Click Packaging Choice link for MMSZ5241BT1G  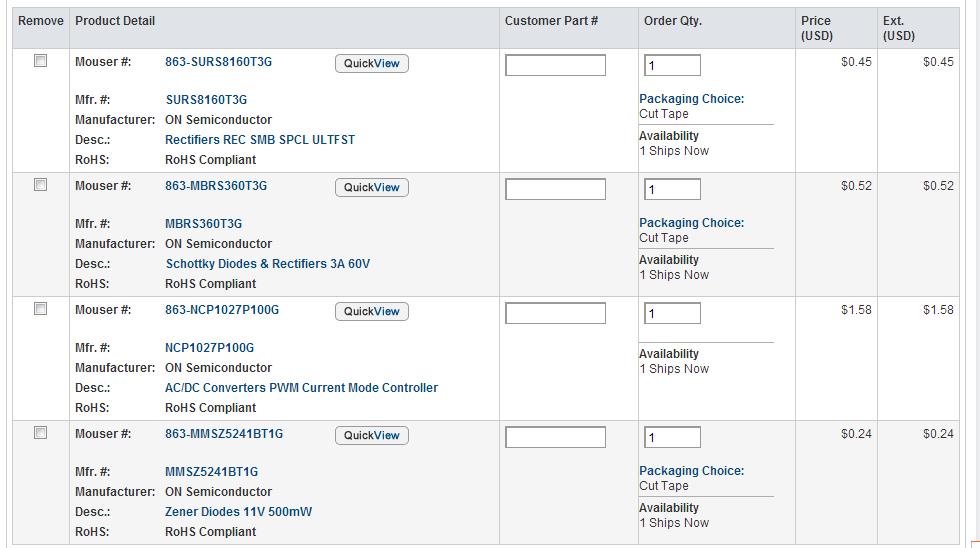(x=691, y=471)
